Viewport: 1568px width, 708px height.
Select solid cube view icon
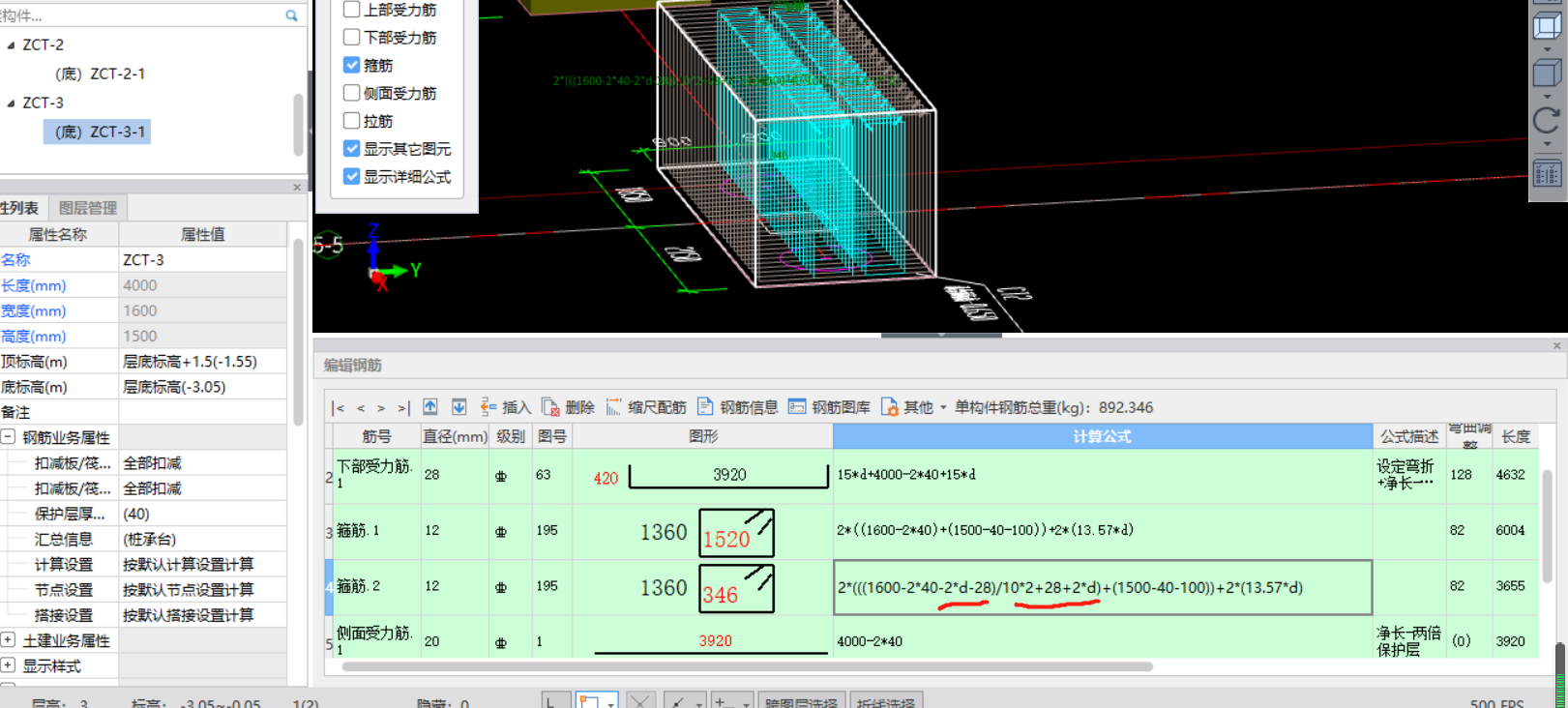(x=1547, y=73)
